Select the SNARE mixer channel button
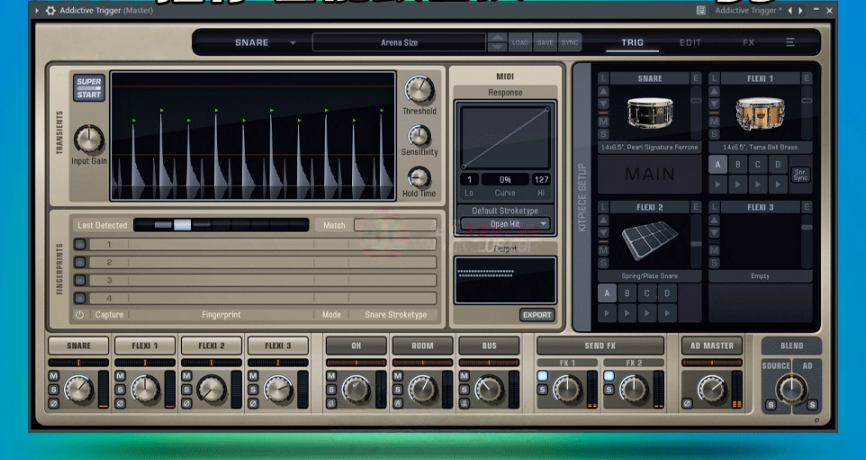The height and width of the screenshot is (460, 866). (78, 346)
